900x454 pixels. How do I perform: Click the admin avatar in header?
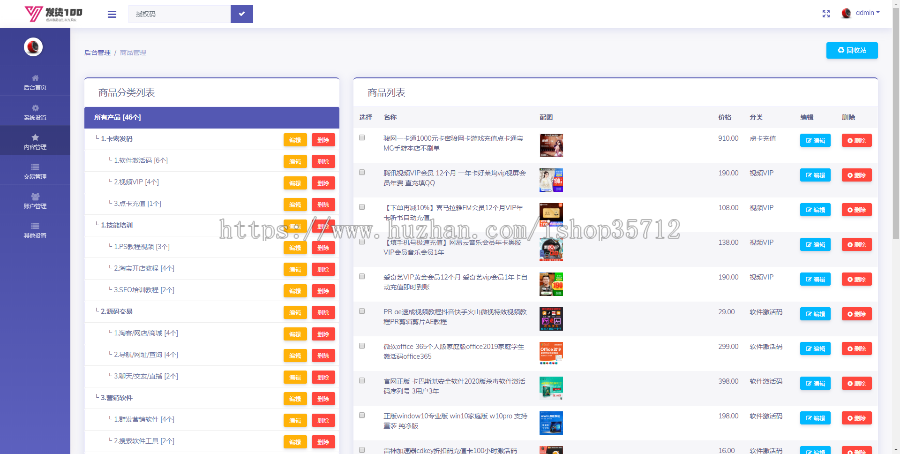coord(846,13)
